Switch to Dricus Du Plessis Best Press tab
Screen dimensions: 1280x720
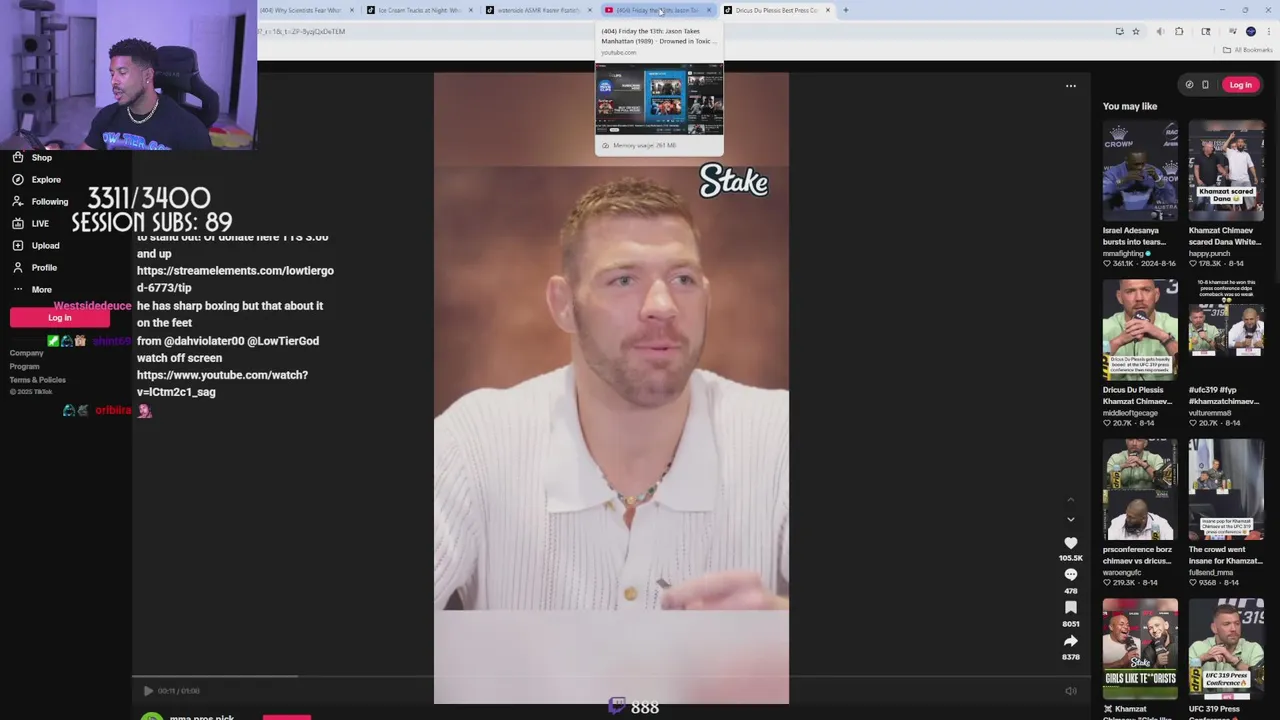coord(776,10)
